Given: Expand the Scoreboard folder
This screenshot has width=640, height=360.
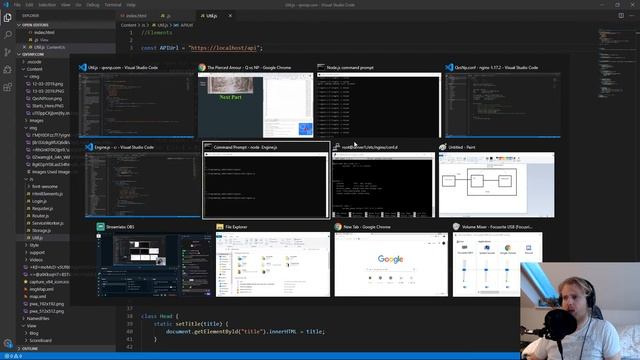Looking at the screenshot, I should point(40,340).
